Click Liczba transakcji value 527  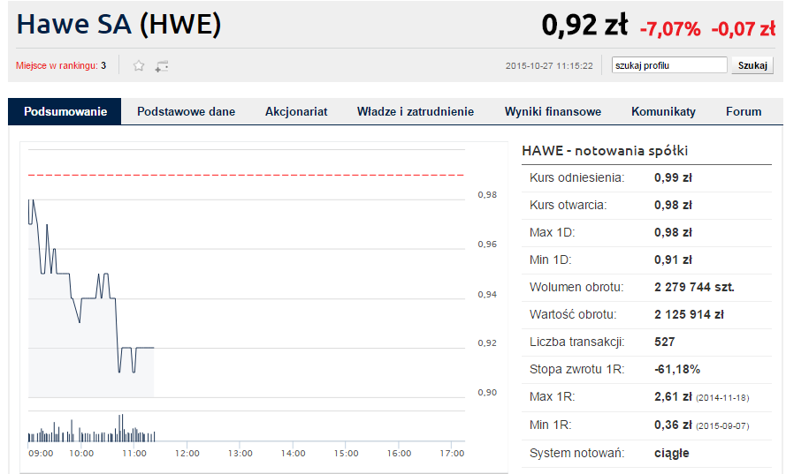point(665,342)
